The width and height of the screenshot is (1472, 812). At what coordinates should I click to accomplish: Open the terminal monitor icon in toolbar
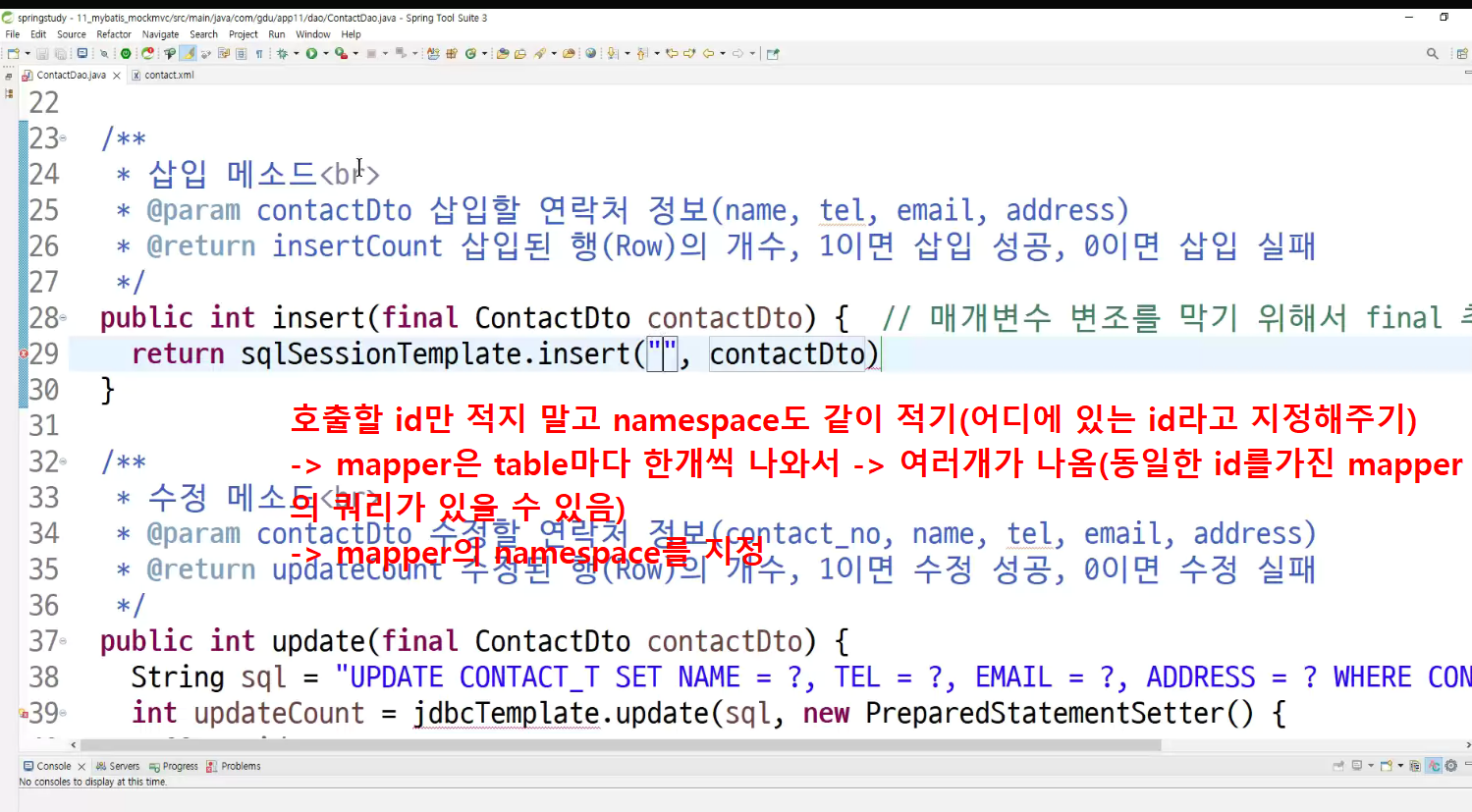[x=82, y=54]
